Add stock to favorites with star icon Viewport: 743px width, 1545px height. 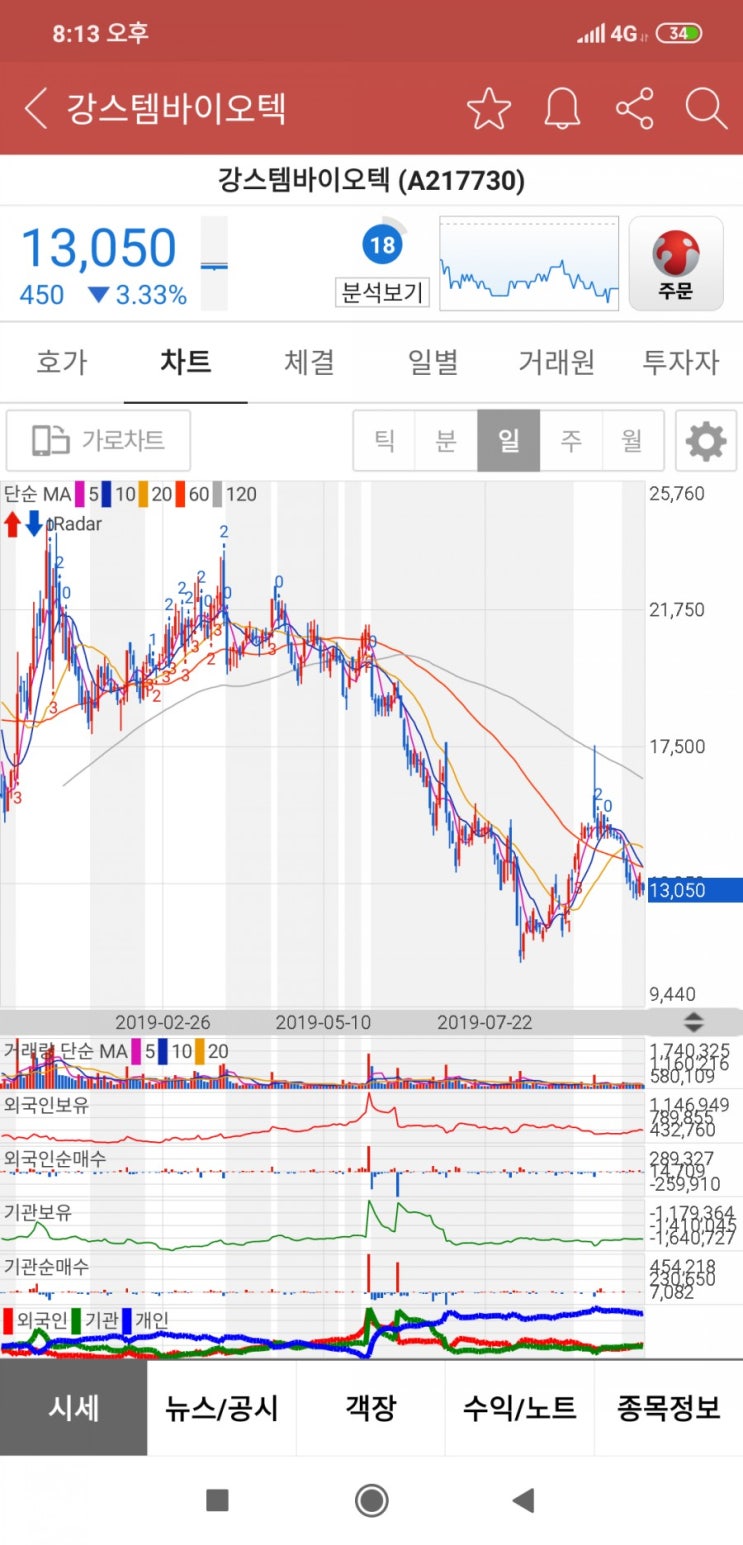[489, 108]
